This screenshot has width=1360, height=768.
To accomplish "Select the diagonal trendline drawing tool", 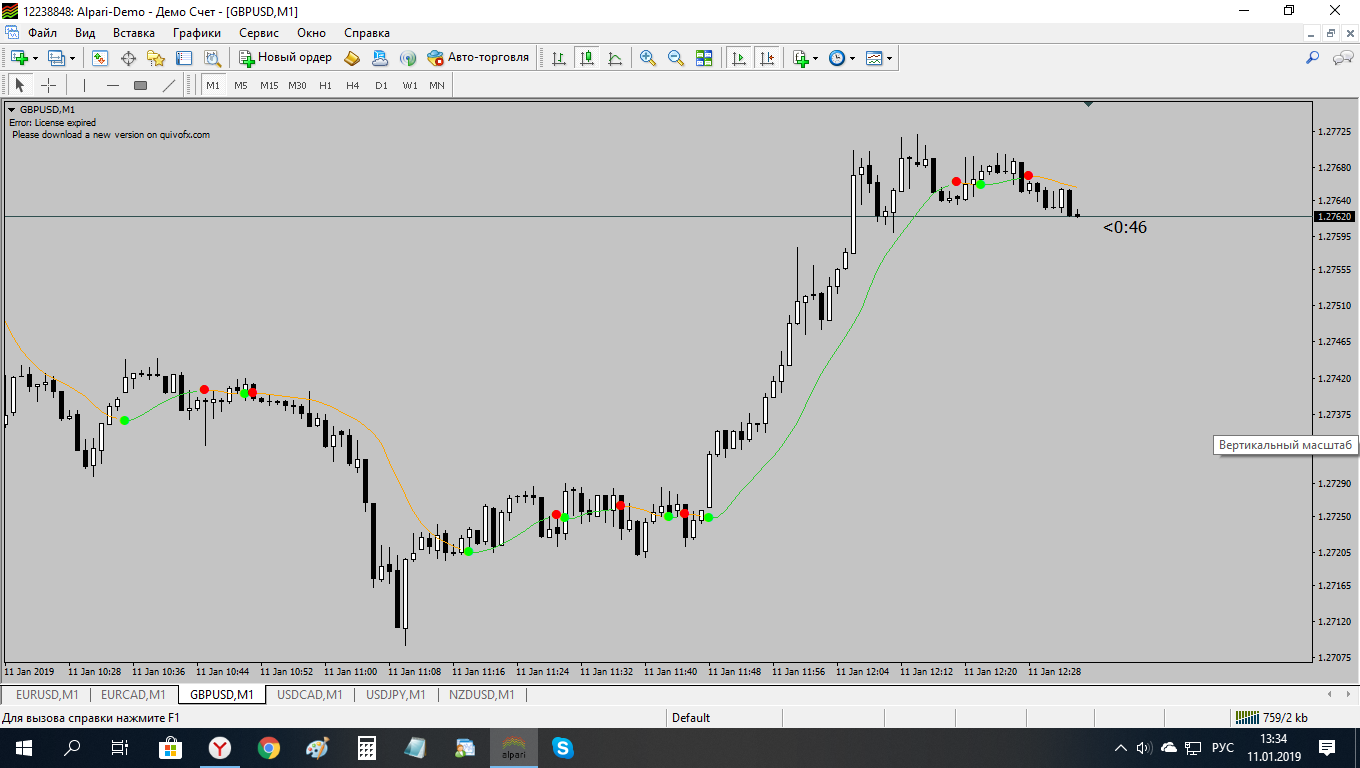I will pos(169,85).
